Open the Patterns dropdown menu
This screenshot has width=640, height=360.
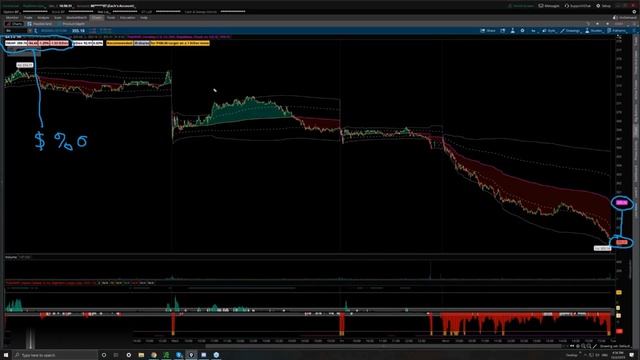pyautogui.click(x=616, y=31)
